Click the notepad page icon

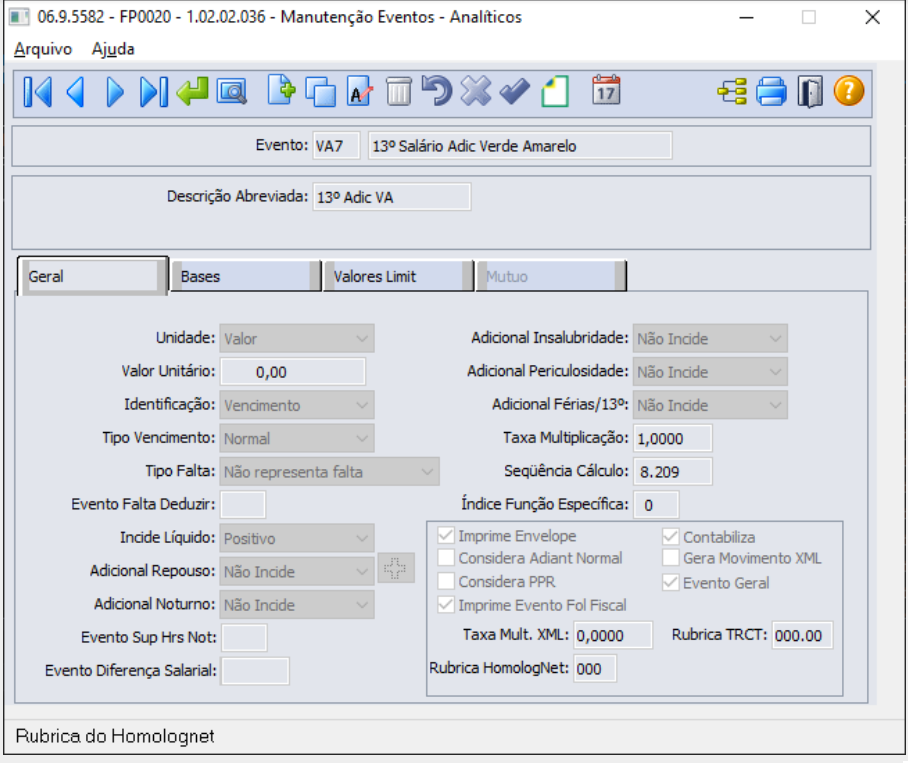pos(555,91)
